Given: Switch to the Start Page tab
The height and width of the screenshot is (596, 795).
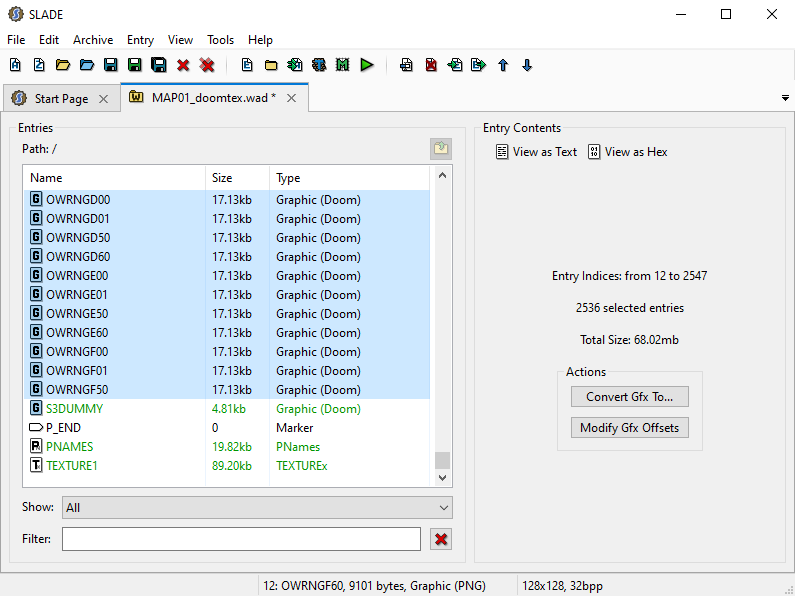Looking at the screenshot, I should (x=60, y=99).
